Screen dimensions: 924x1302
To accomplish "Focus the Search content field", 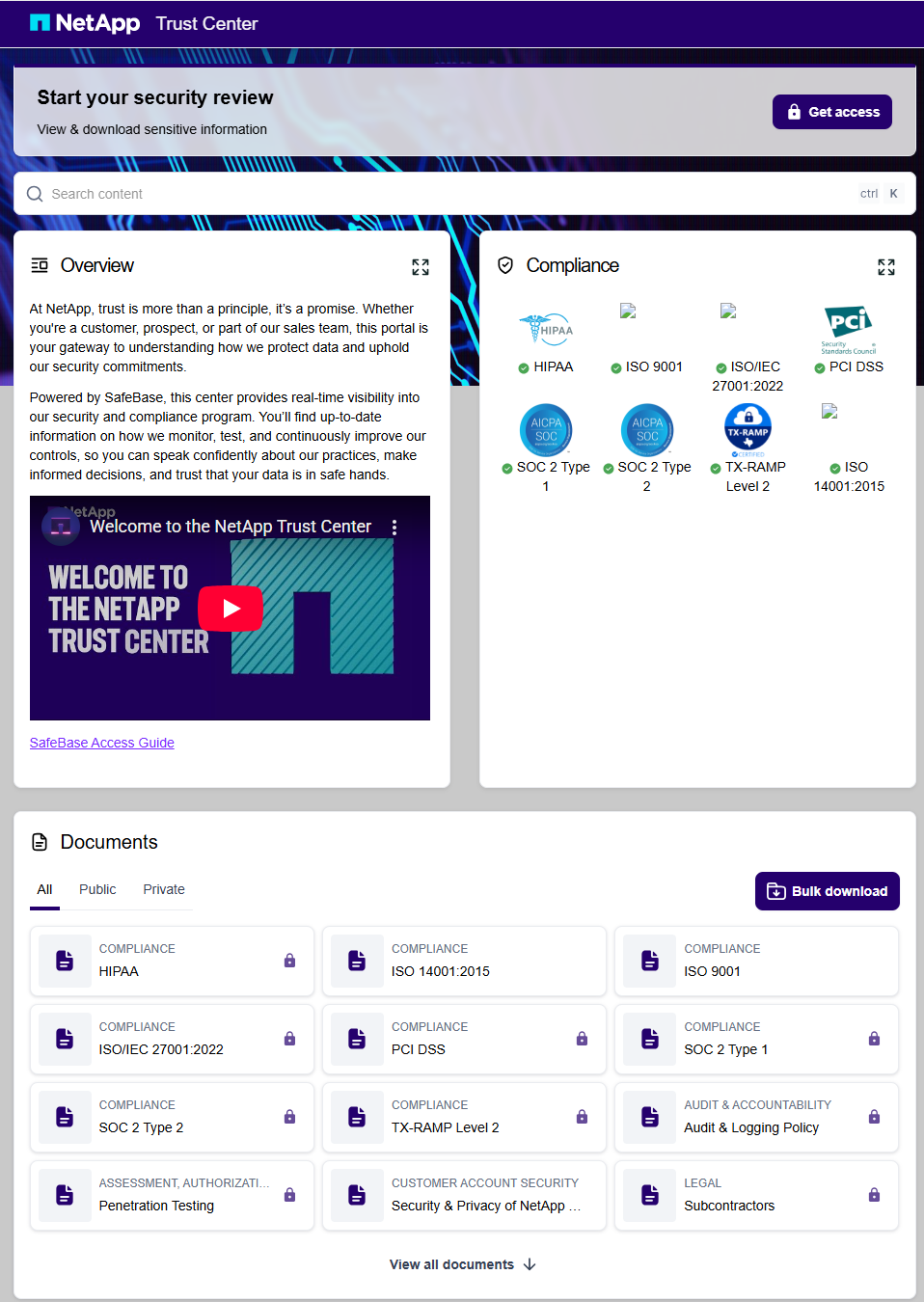I will pos(464,194).
